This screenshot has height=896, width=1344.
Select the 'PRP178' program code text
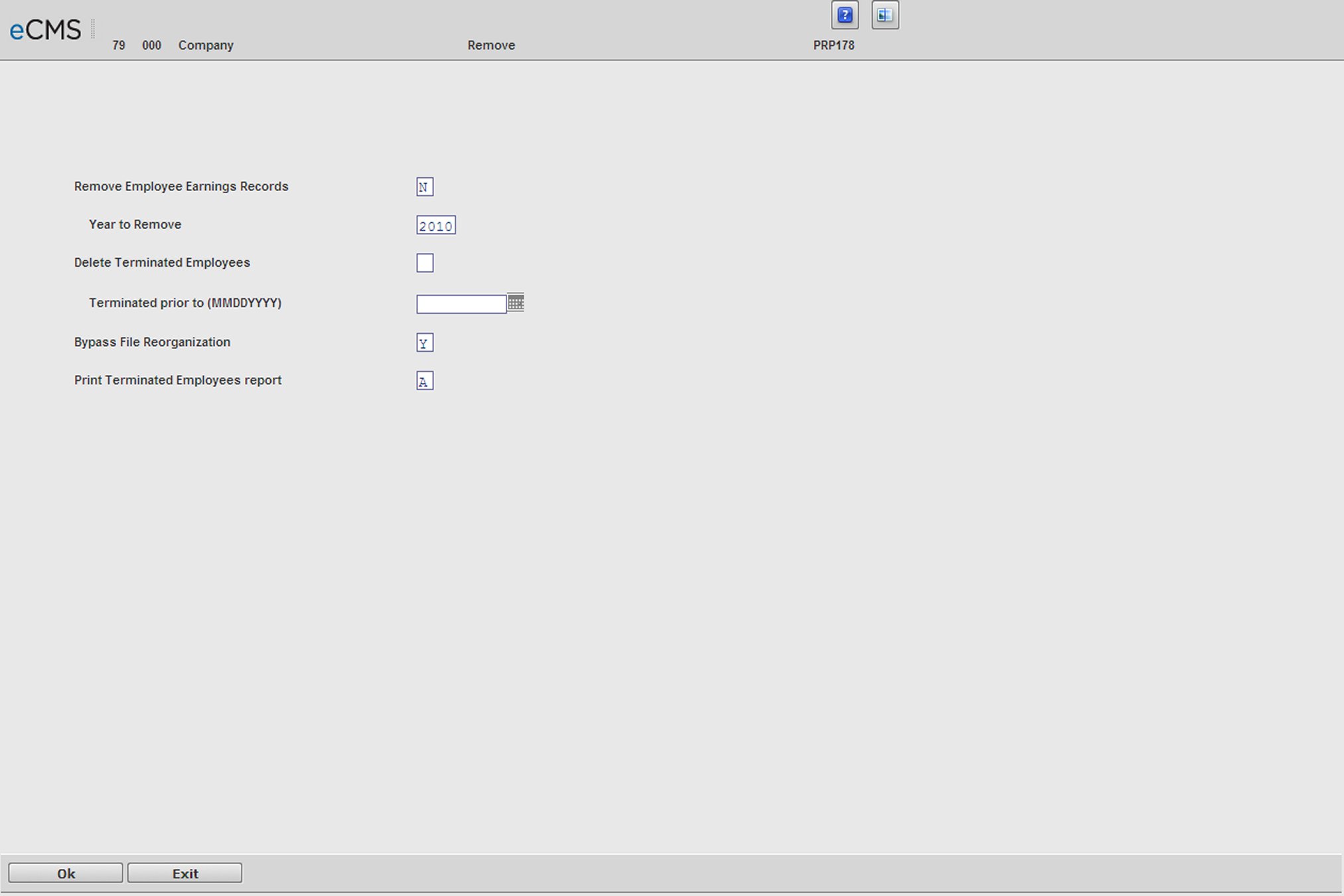tap(834, 45)
